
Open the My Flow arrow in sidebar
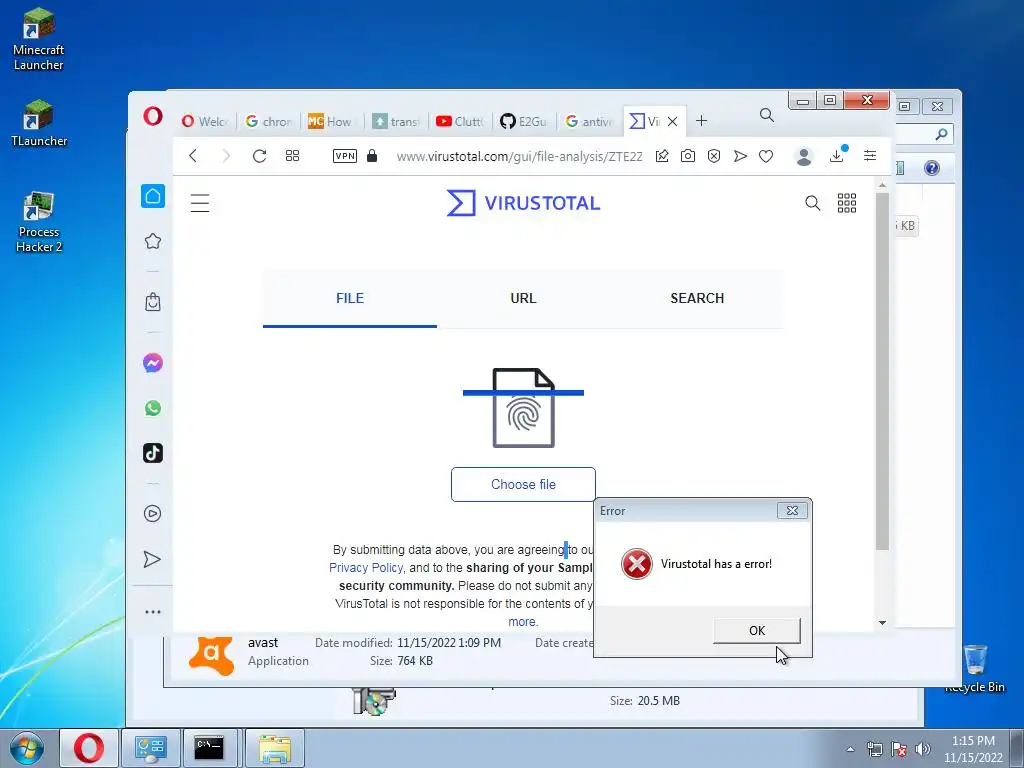point(152,559)
